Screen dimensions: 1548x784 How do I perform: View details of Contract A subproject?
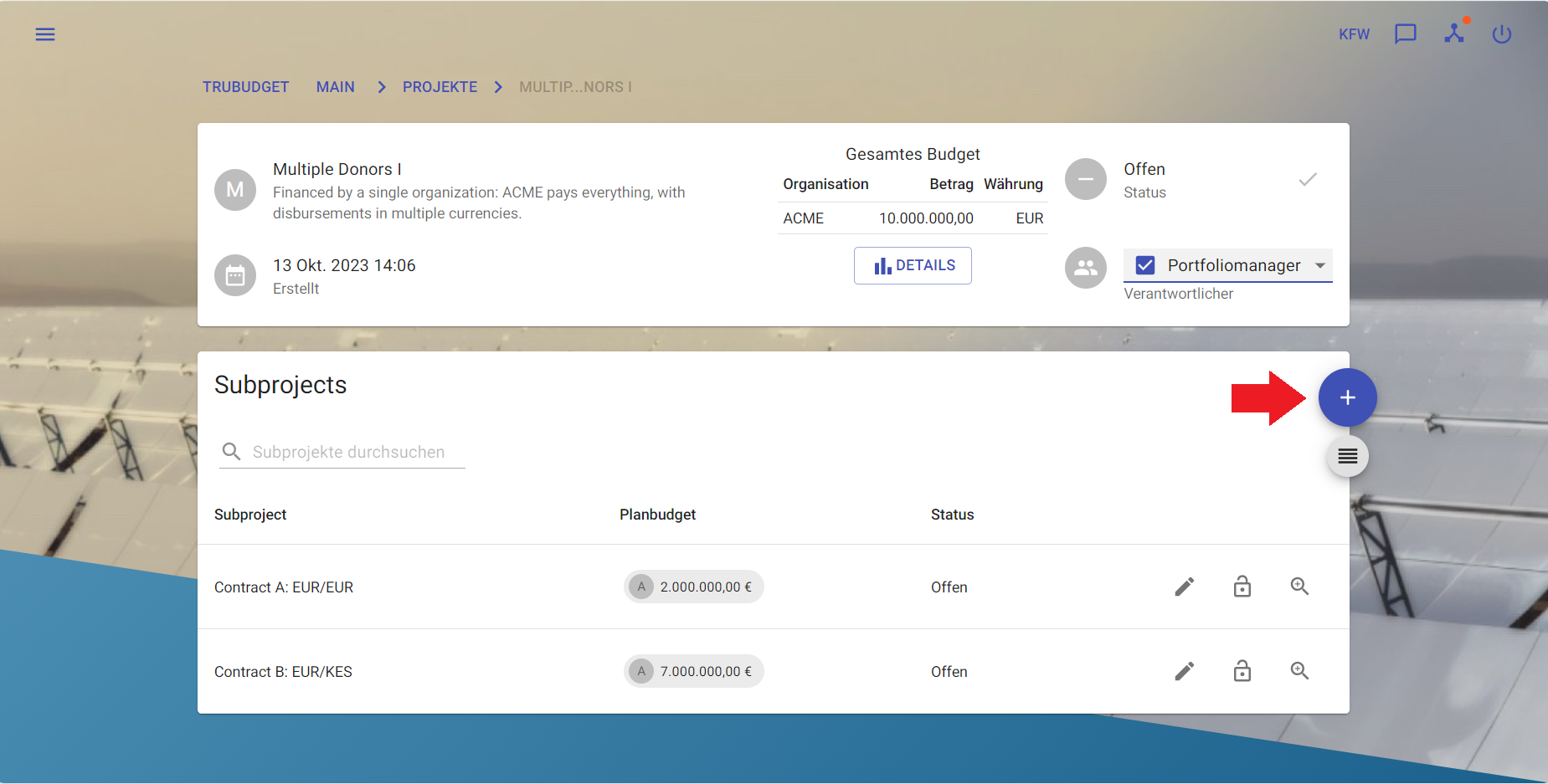tap(1299, 587)
